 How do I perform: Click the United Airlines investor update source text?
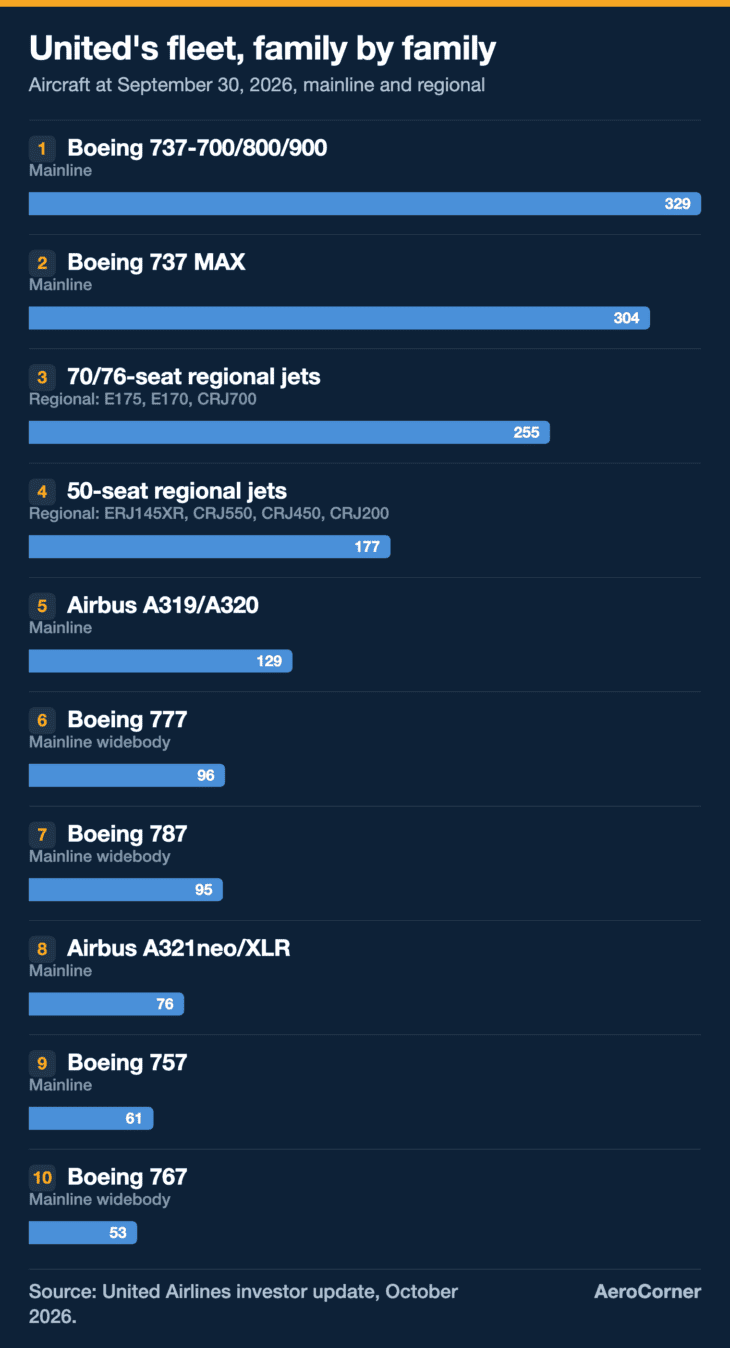pos(243,1303)
